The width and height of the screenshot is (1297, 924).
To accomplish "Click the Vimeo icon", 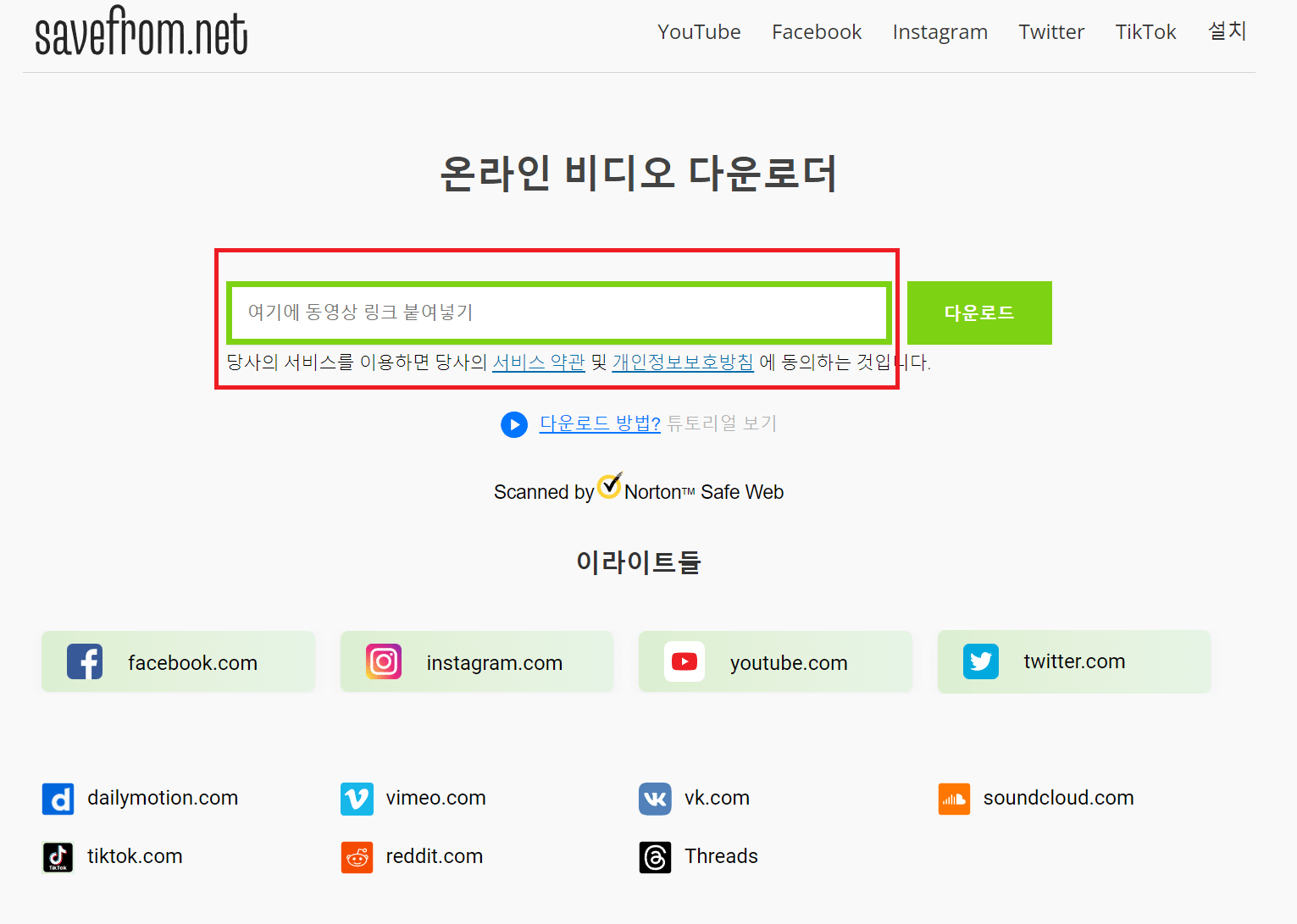I will (357, 799).
